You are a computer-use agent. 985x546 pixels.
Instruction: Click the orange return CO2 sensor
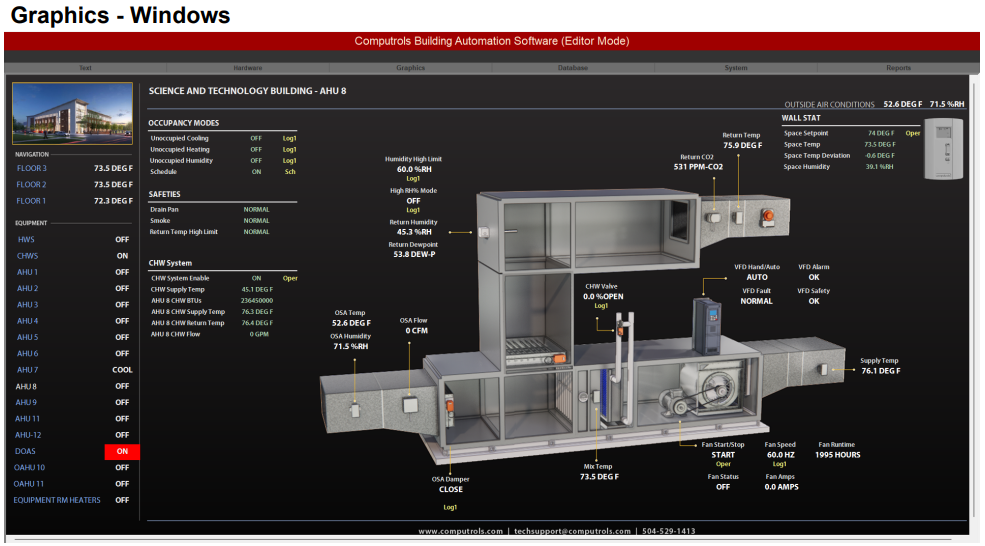pyautogui.click(x=769, y=213)
